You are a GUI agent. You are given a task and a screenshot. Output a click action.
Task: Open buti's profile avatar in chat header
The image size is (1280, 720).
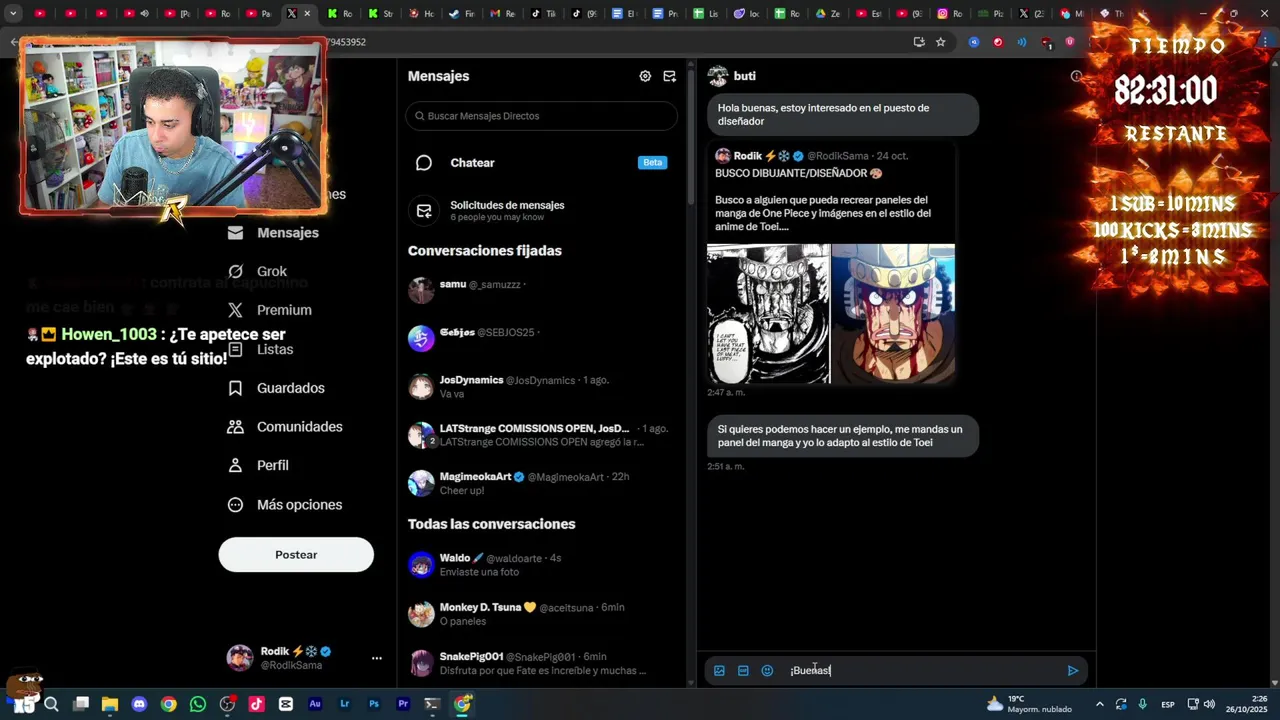point(717,76)
